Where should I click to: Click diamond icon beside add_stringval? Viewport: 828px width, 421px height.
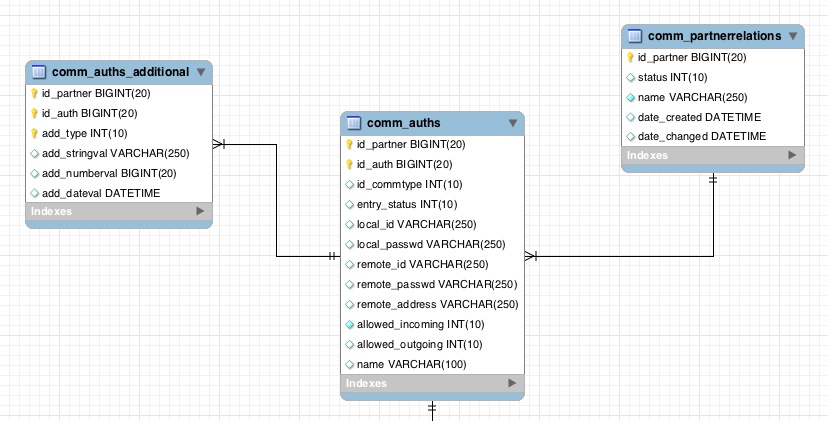[x=35, y=154]
